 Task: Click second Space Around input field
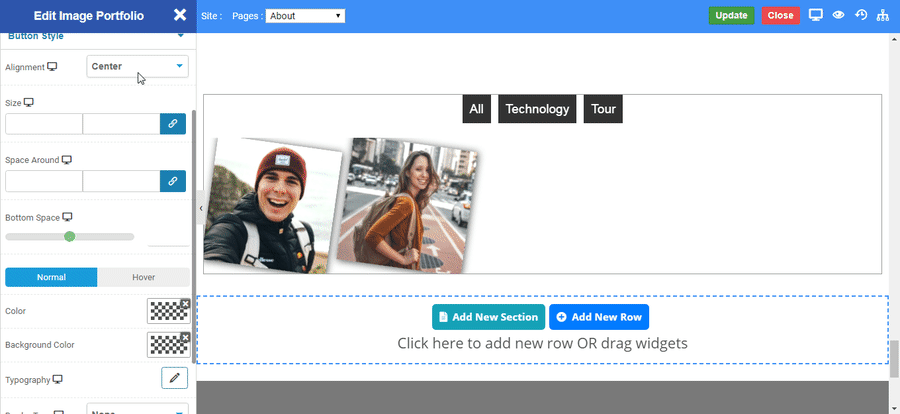click(x=121, y=181)
